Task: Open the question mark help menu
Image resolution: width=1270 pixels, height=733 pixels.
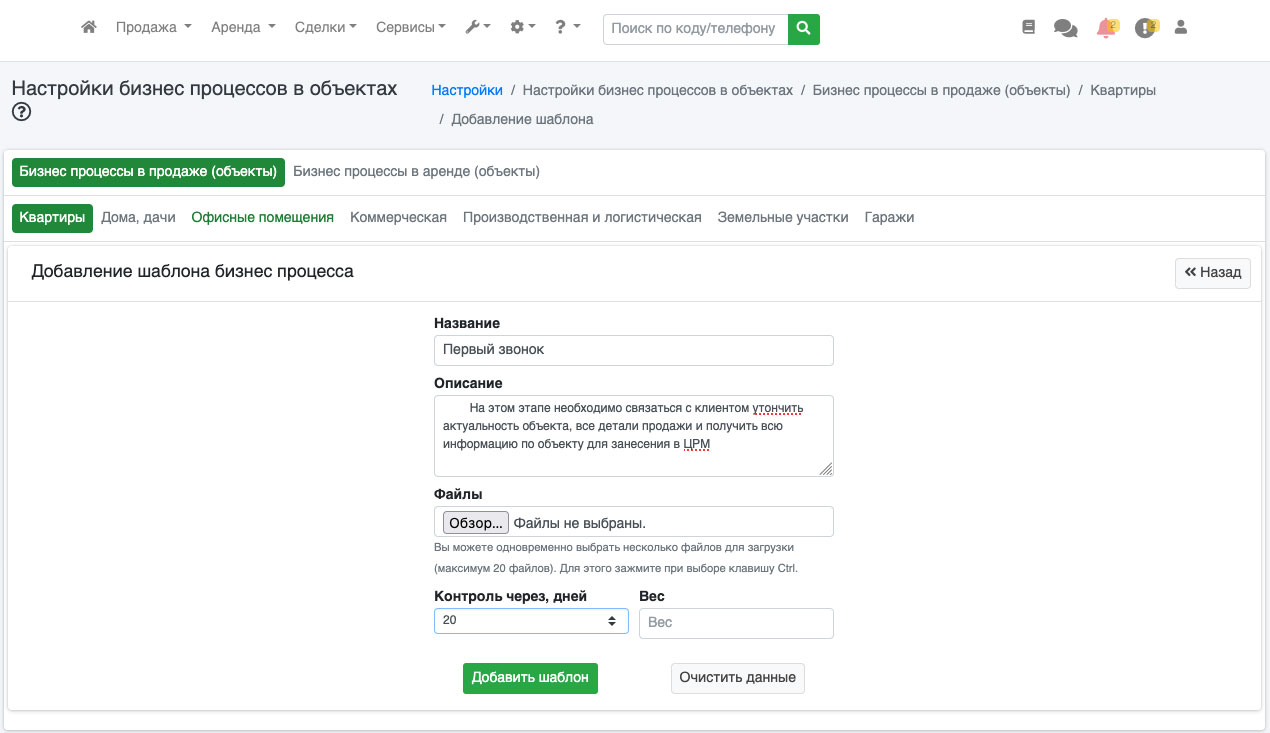Action: (x=568, y=28)
